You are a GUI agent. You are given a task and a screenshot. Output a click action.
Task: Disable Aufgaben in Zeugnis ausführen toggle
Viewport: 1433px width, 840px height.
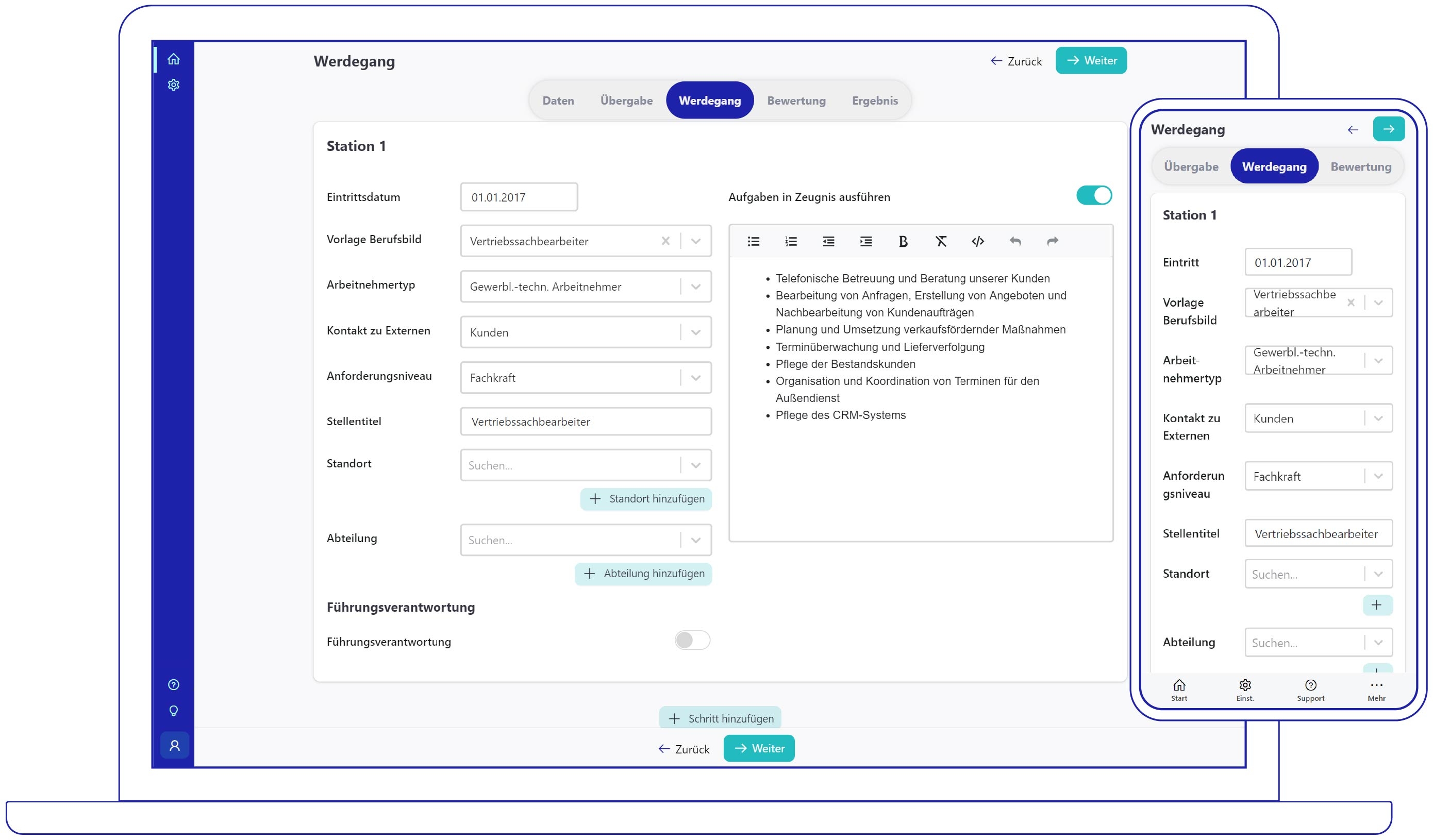point(1094,195)
